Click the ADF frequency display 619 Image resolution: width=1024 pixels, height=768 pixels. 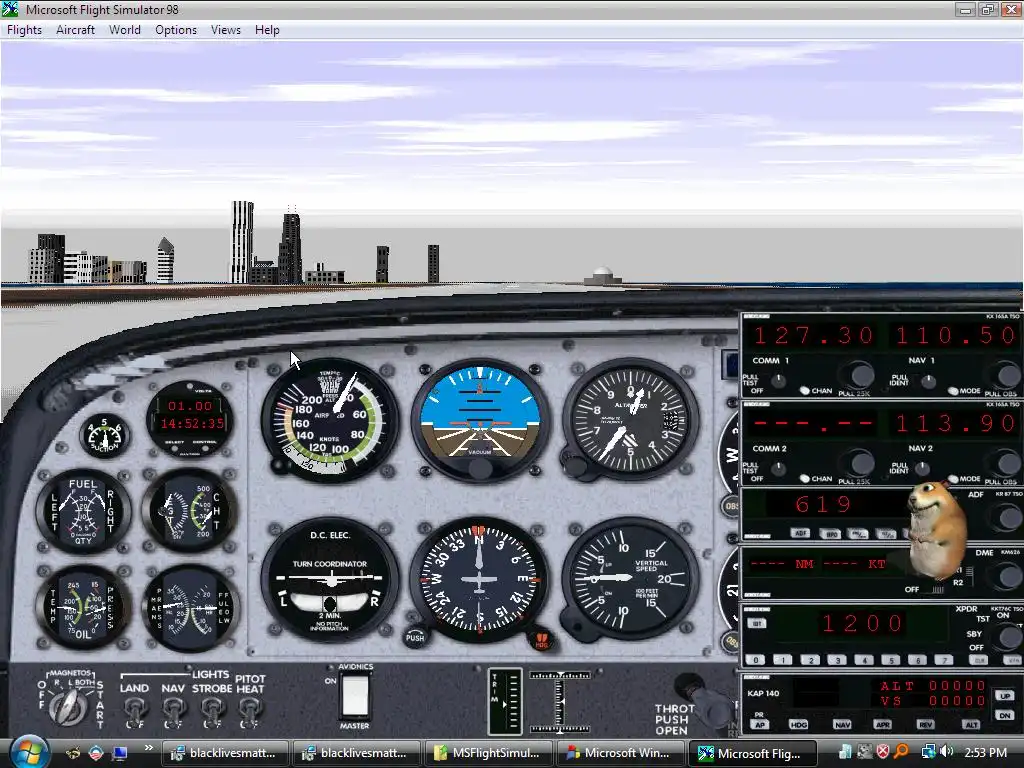click(x=824, y=504)
